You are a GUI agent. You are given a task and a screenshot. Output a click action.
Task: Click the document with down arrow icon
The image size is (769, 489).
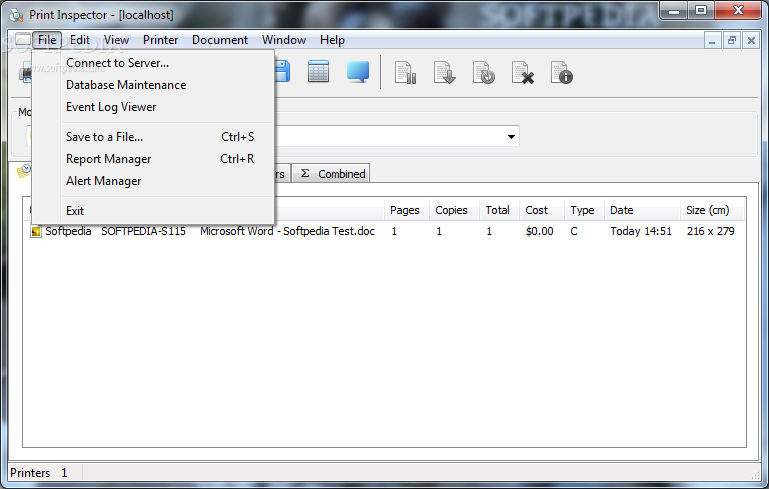tap(444, 73)
